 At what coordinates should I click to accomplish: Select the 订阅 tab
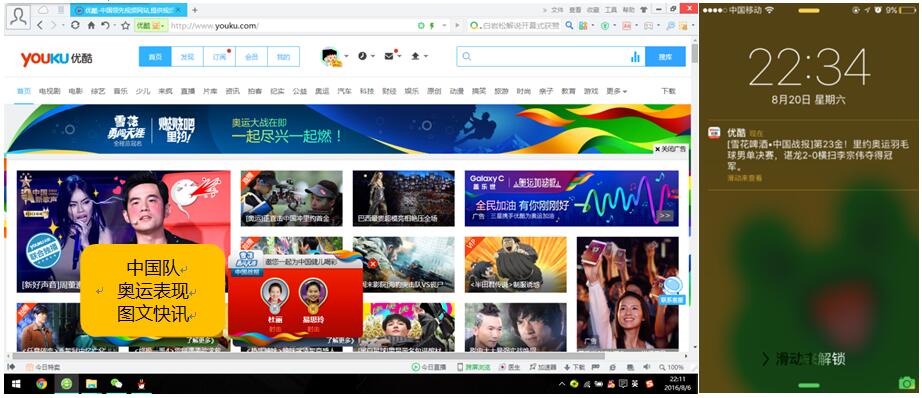pyautogui.click(x=219, y=57)
